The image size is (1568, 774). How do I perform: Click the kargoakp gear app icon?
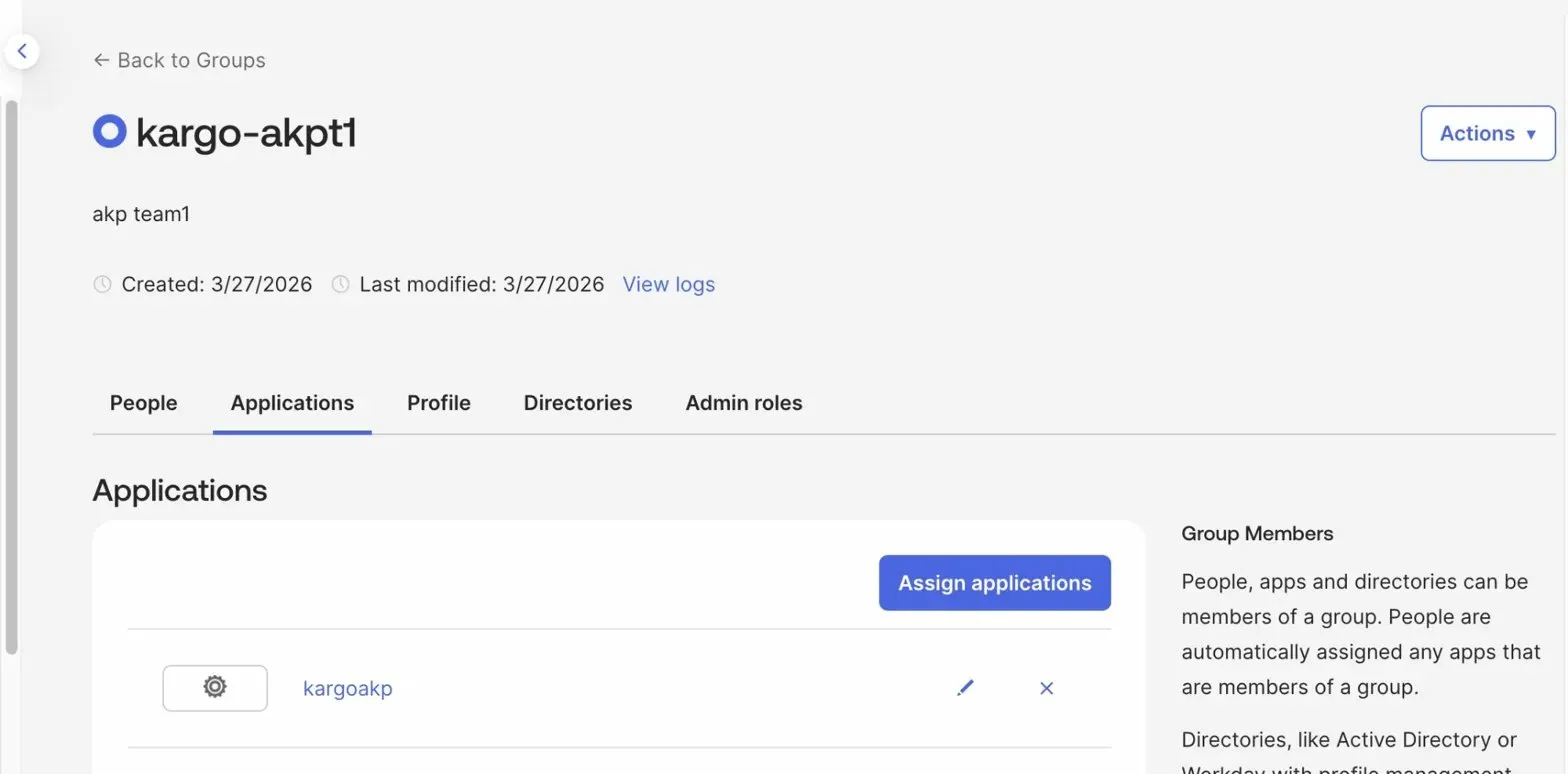pos(215,688)
